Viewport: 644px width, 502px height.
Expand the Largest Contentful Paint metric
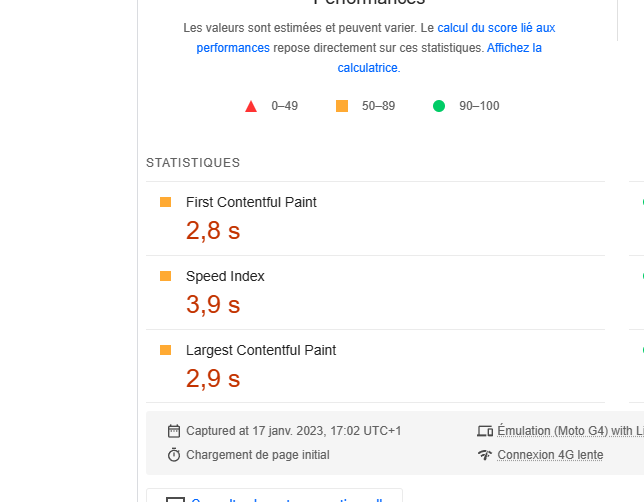tap(261, 350)
